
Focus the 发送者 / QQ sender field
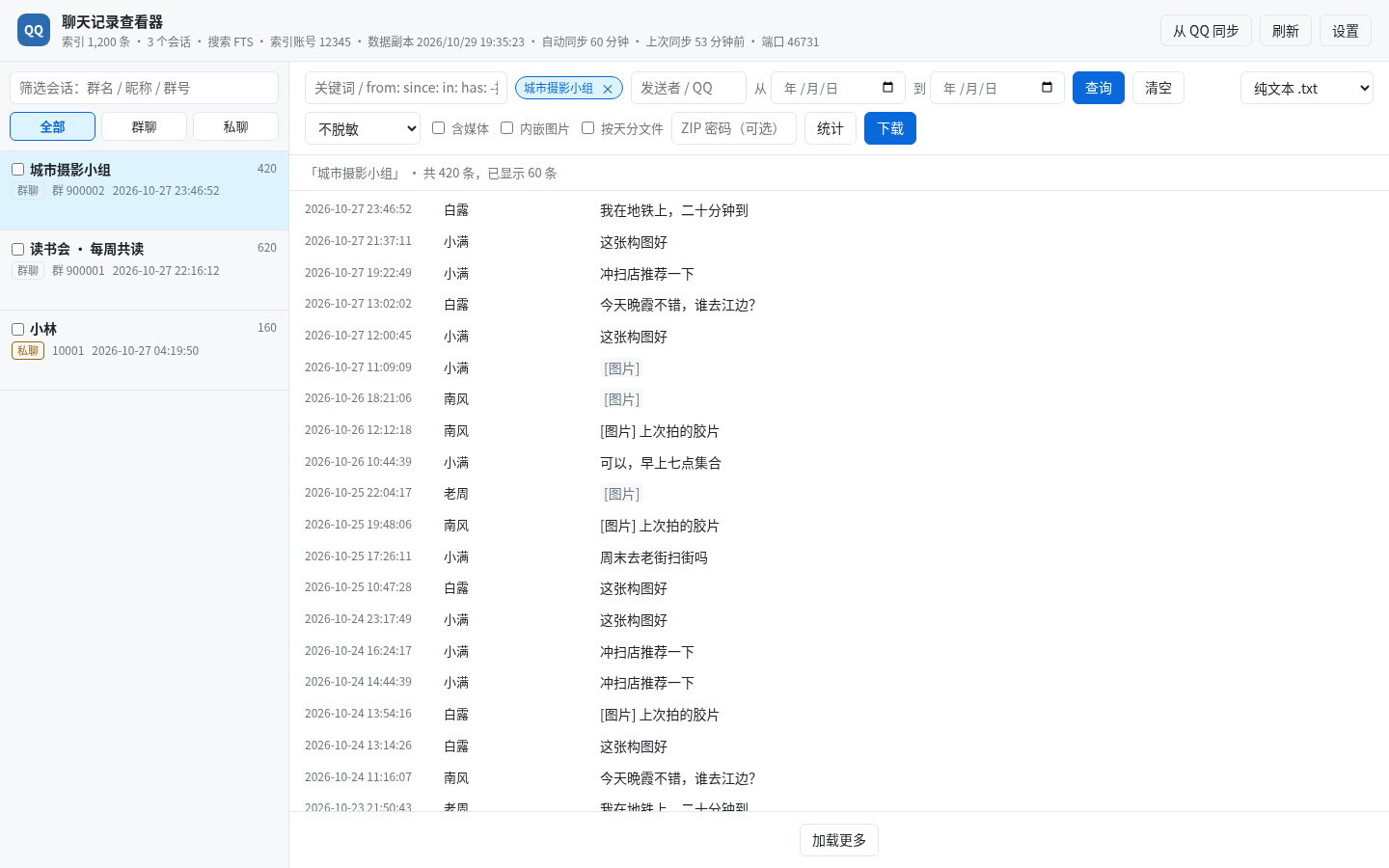[x=689, y=88]
